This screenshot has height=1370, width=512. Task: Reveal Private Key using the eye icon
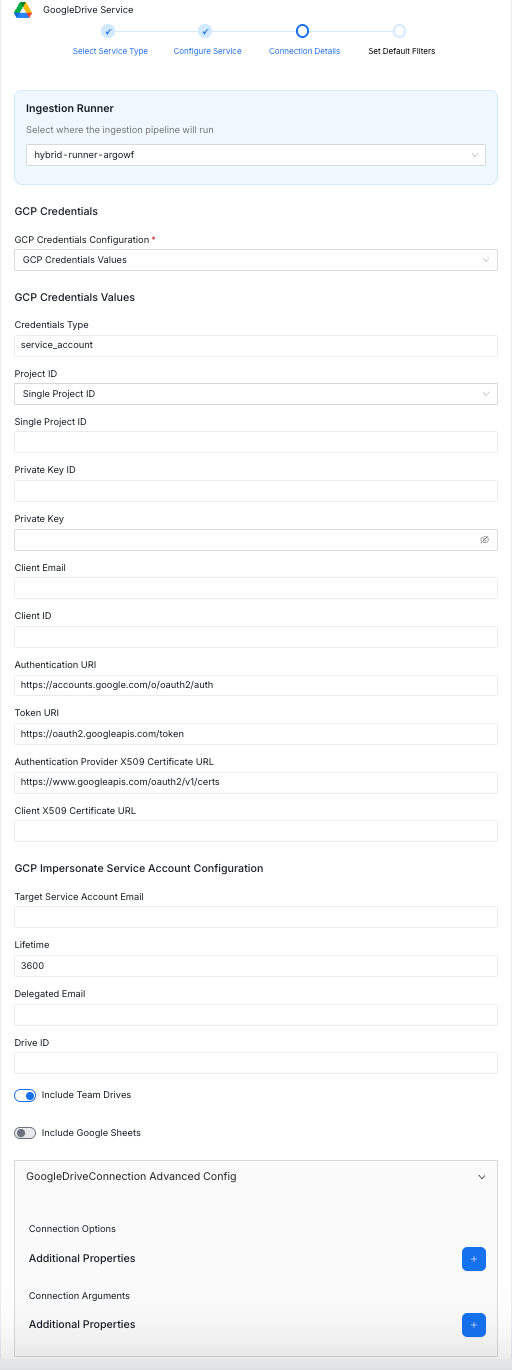(484, 539)
